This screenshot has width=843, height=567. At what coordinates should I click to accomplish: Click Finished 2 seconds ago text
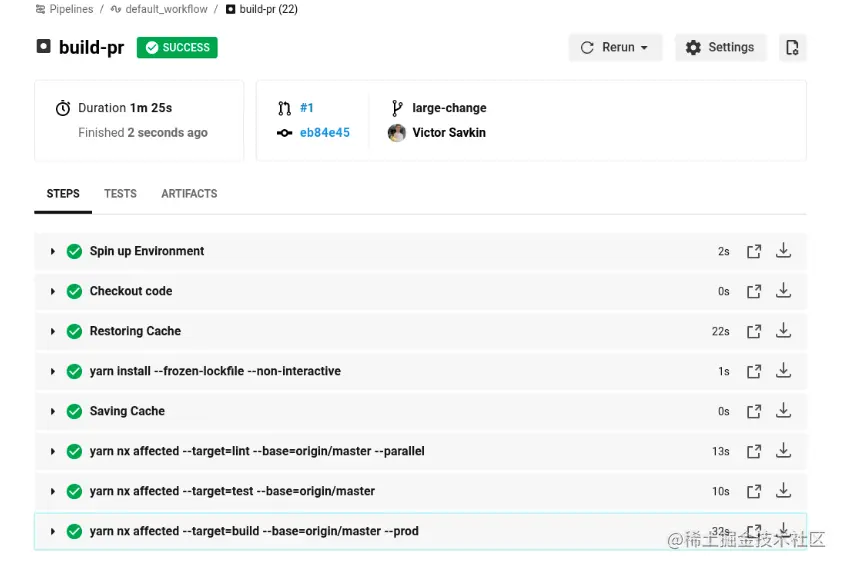[x=142, y=133]
